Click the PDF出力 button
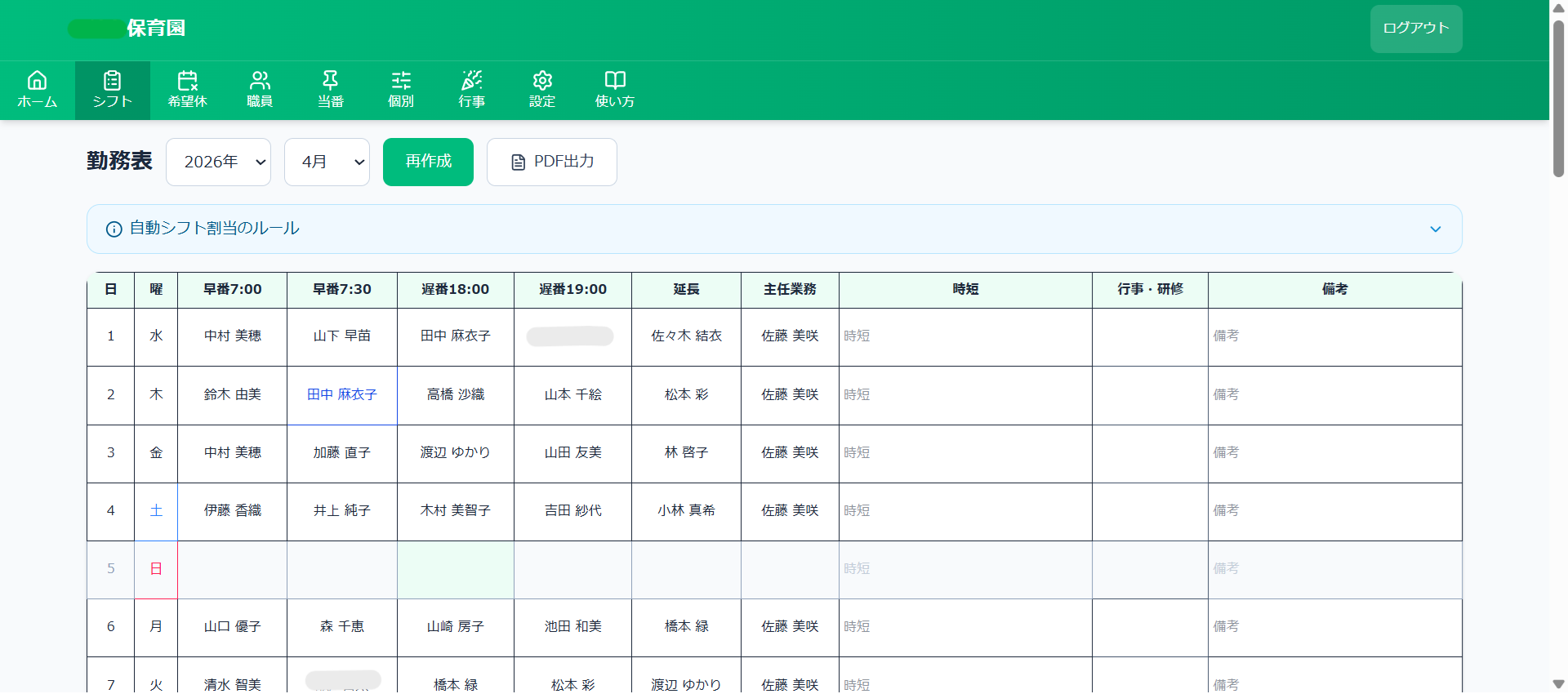Screen dimensions: 1568x694 pyautogui.click(x=552, y=162)
